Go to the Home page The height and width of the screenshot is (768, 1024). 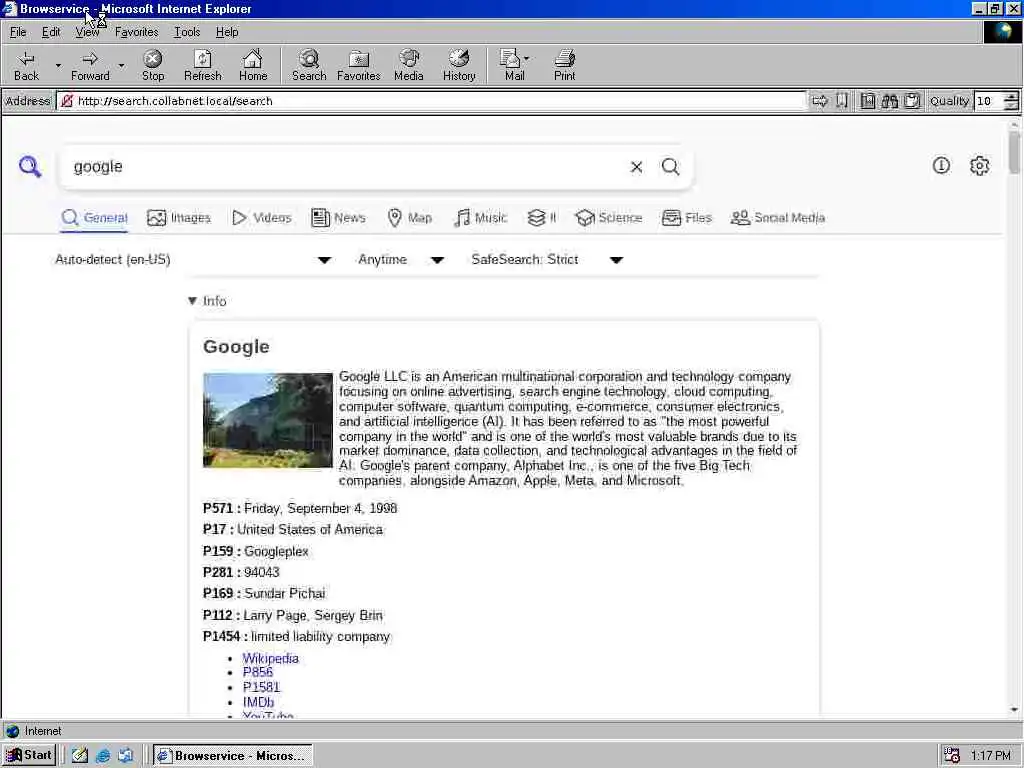pyautogui.click(x=253, y=65)
